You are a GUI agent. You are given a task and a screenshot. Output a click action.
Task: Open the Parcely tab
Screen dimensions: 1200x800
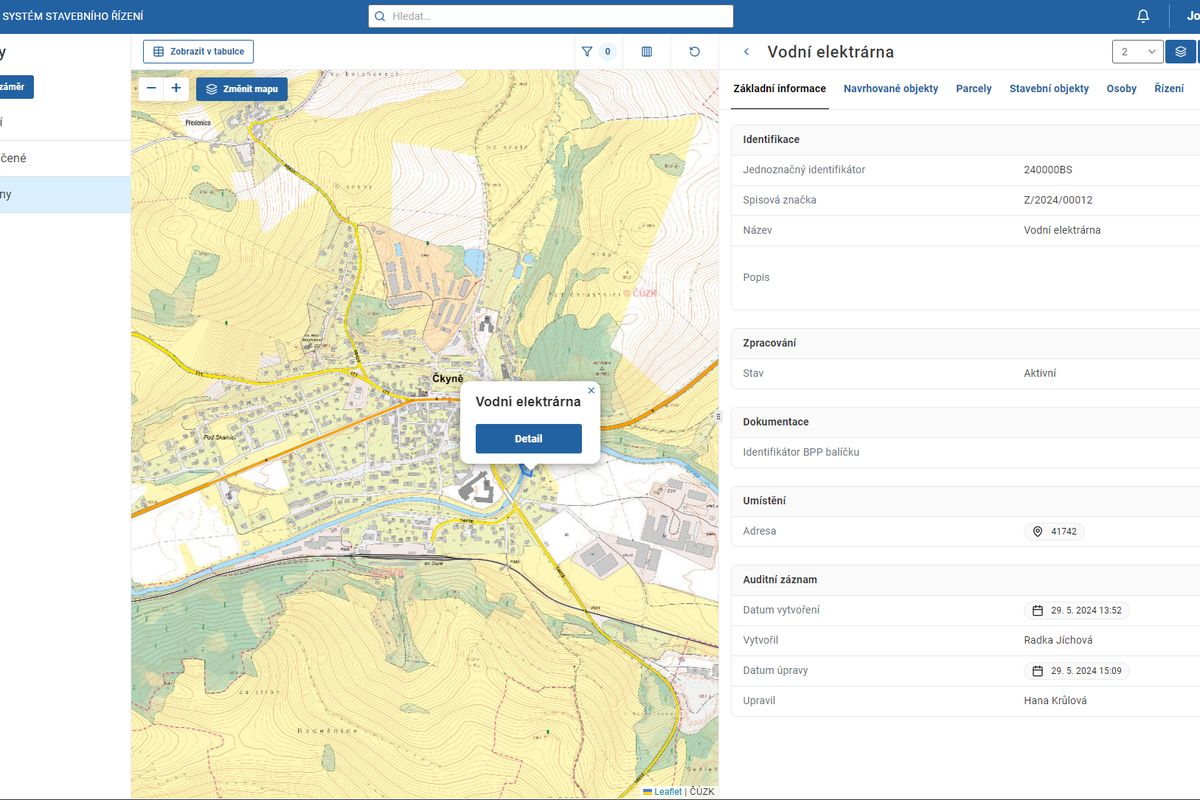click(973, 89)
